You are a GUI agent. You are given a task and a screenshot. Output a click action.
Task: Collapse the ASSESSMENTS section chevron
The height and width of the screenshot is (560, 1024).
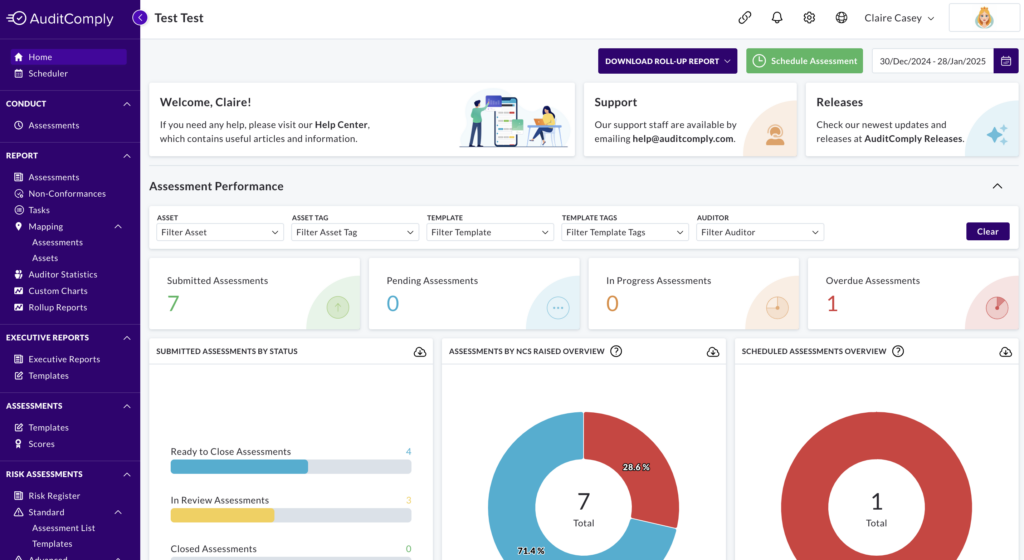pos(127,406)
